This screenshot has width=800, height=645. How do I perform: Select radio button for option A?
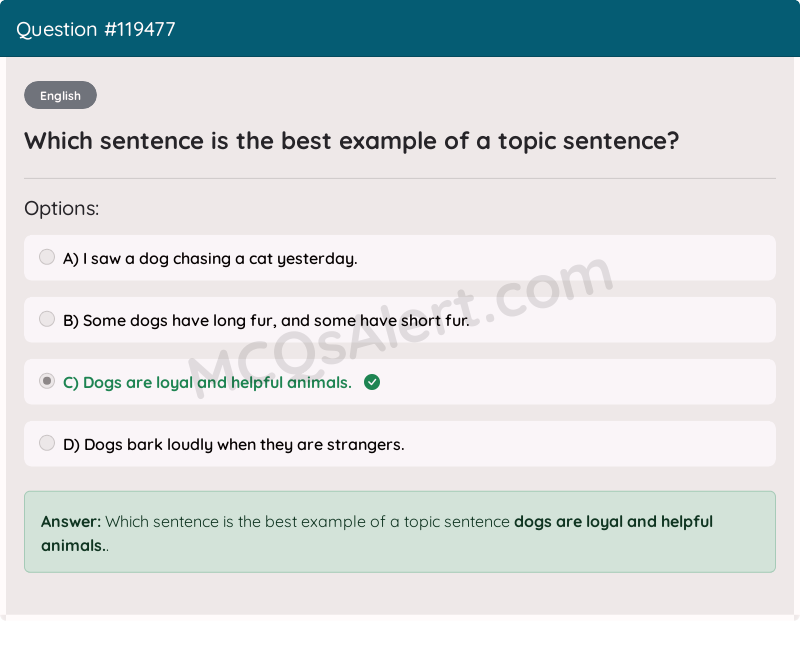click(x=47, y=257)
